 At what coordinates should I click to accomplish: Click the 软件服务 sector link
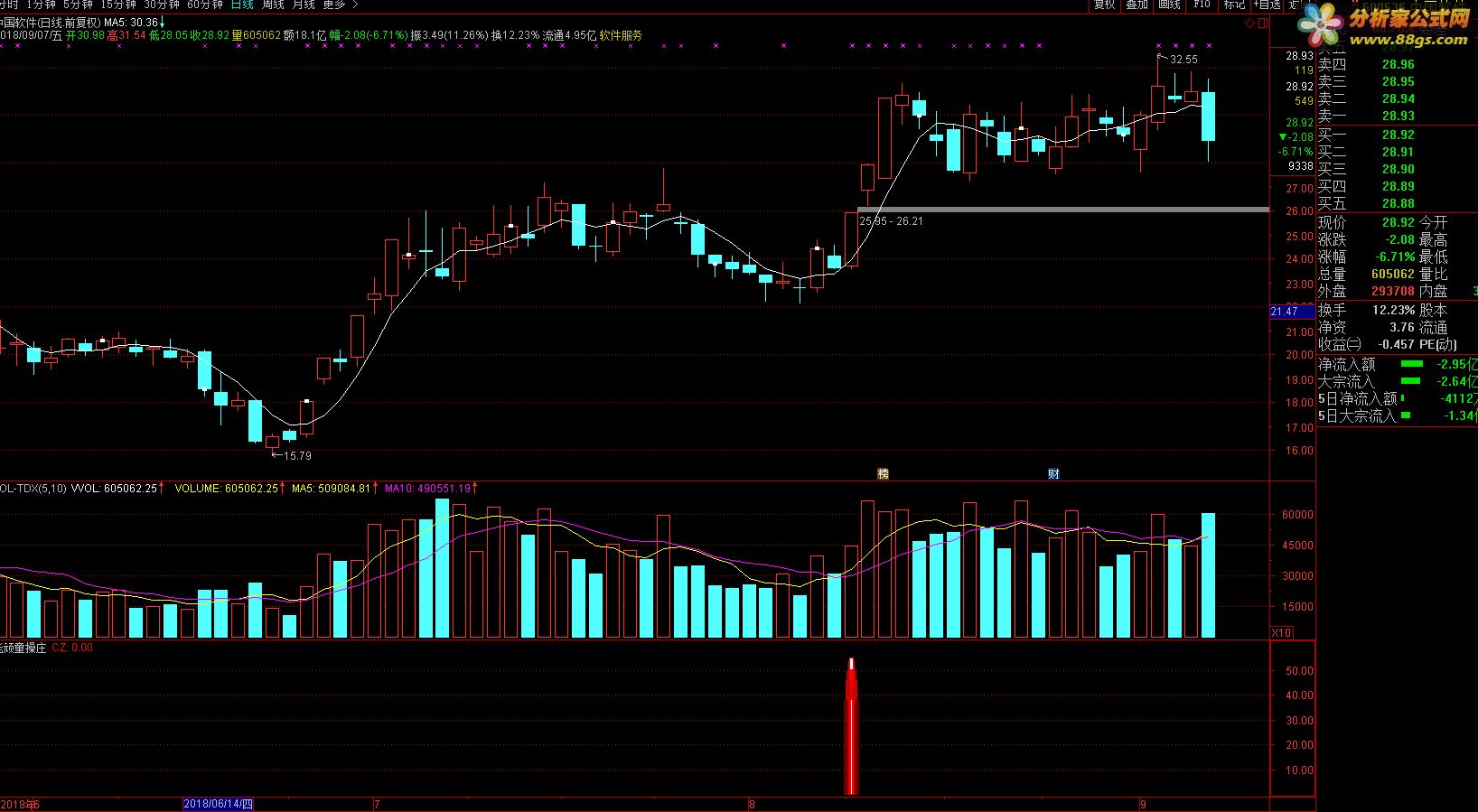click(x=621, y=35)
